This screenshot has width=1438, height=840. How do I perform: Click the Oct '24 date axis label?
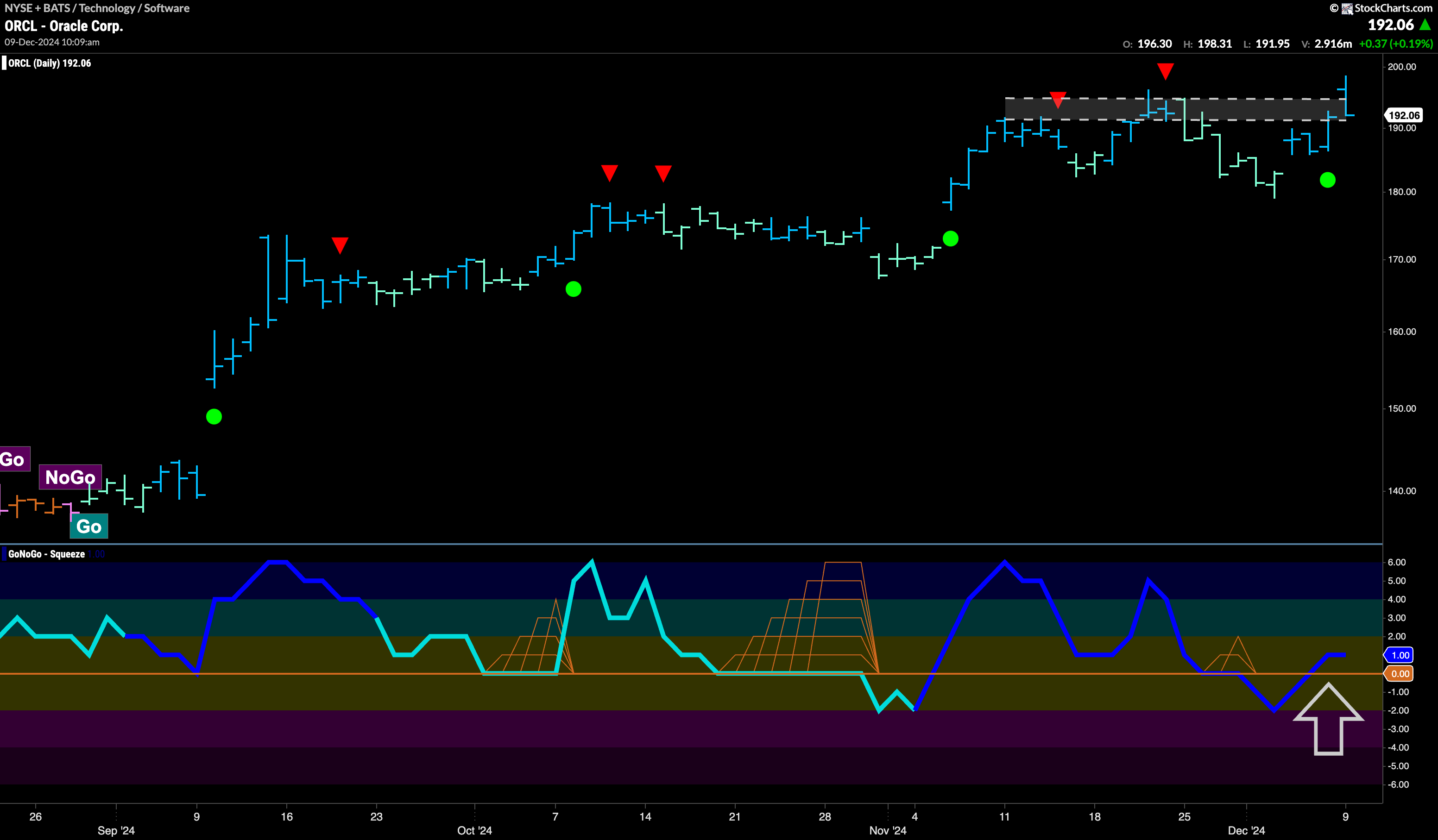pos(474,830)
